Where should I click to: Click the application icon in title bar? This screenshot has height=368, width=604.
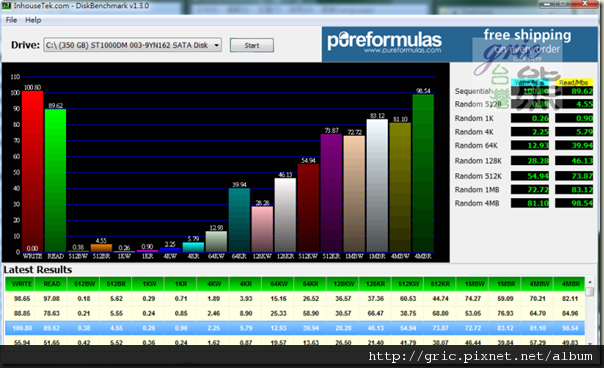(x=6, y=5)
